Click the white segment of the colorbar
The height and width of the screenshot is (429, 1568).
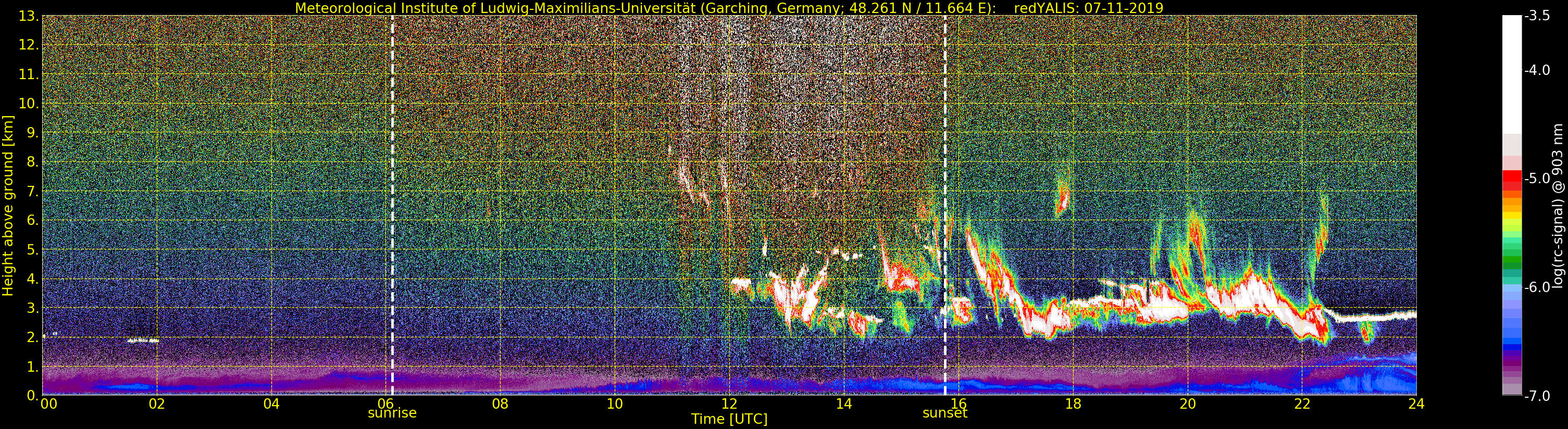point(1511,74)
